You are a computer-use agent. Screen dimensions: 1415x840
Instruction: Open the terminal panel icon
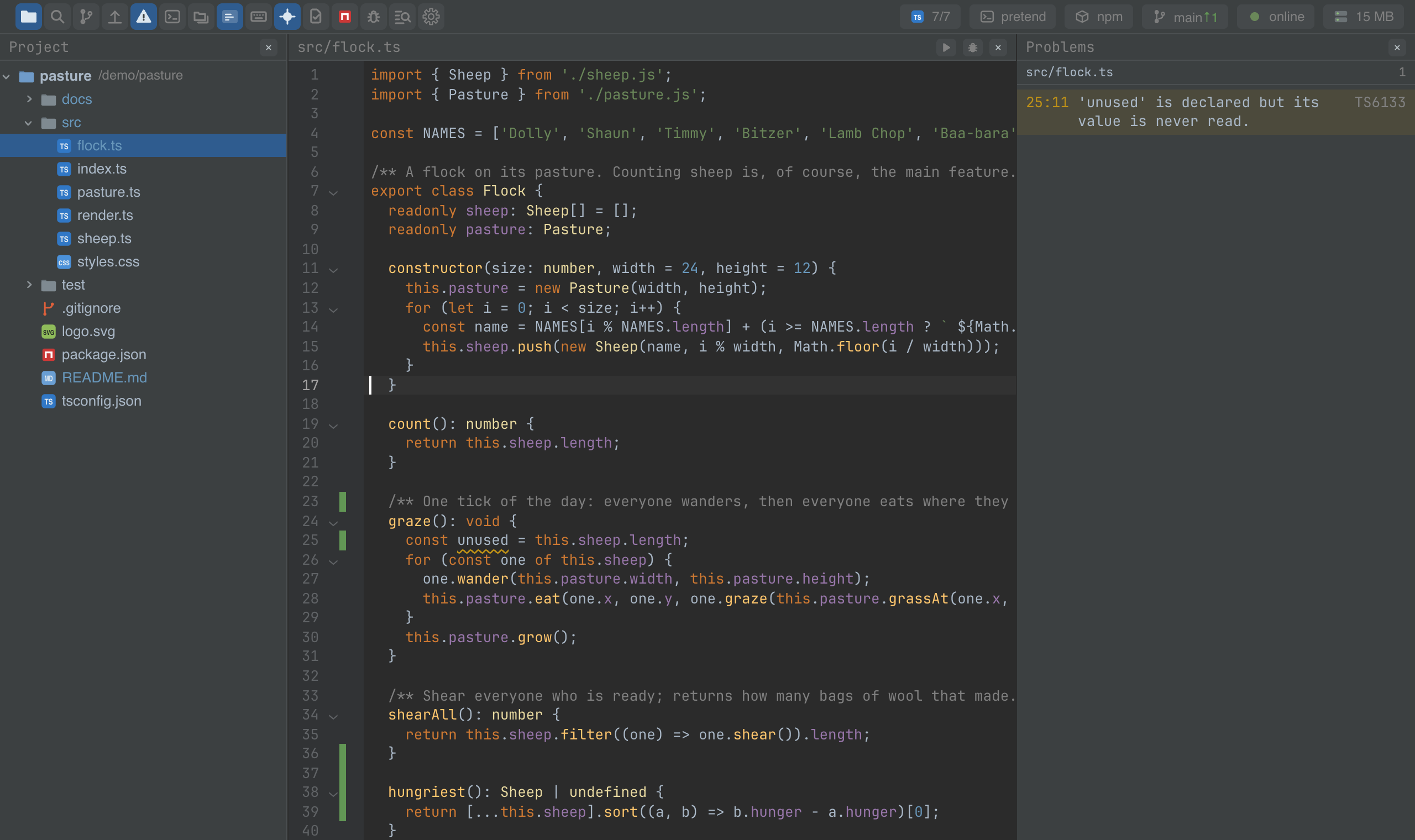pos(172,17)
